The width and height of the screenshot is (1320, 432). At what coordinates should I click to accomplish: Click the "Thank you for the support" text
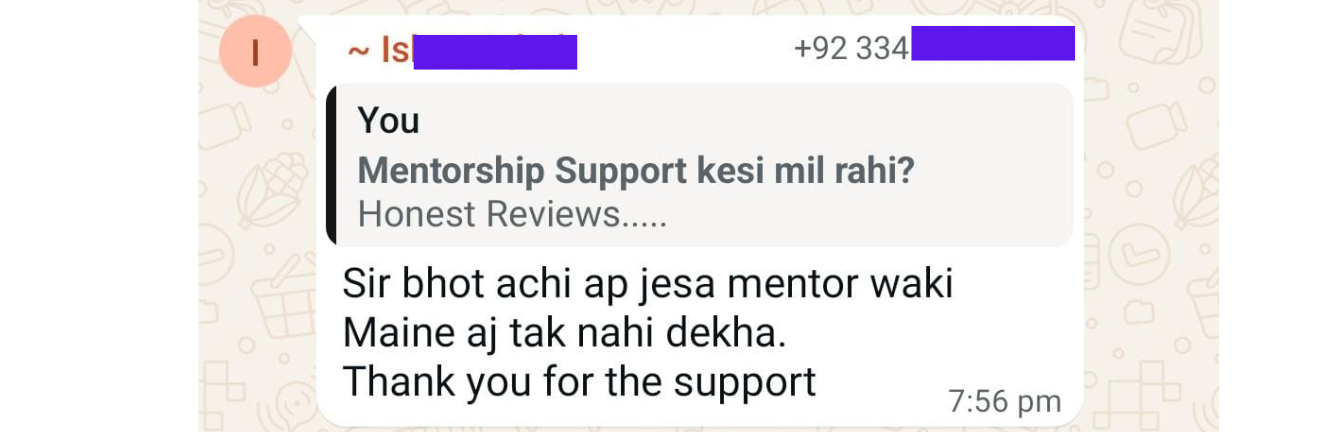pos(580,381)
